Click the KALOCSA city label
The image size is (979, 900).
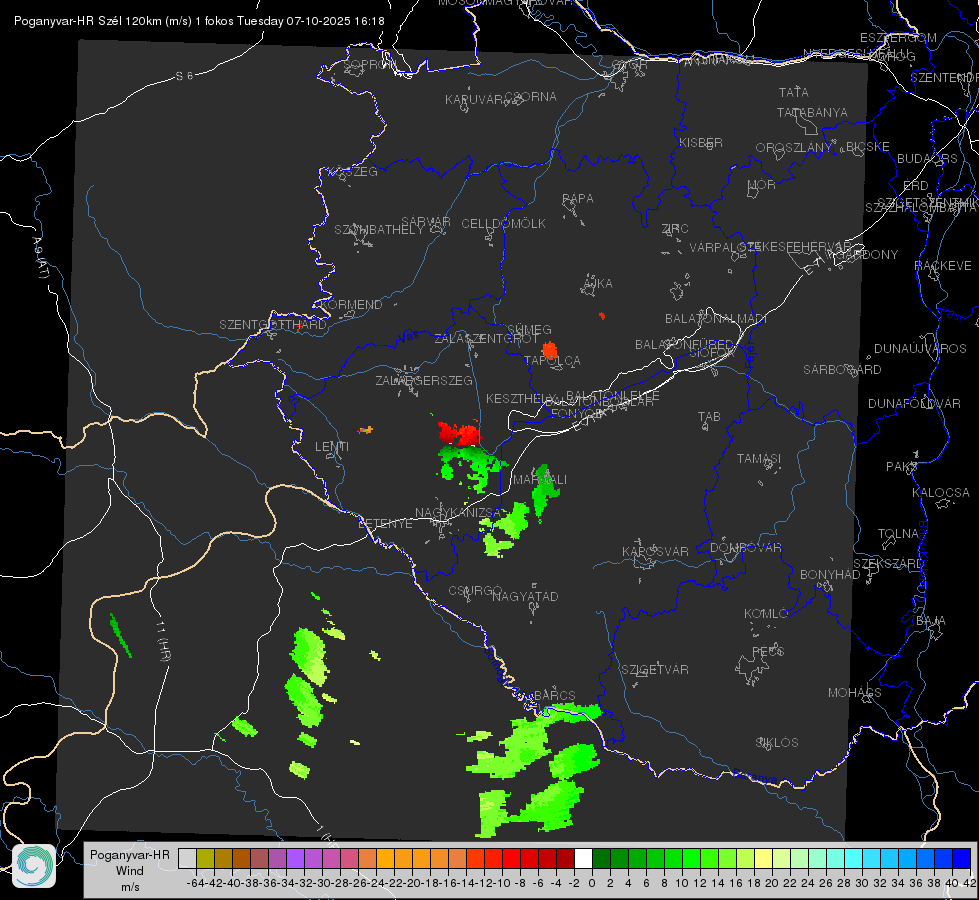point(941,493)
